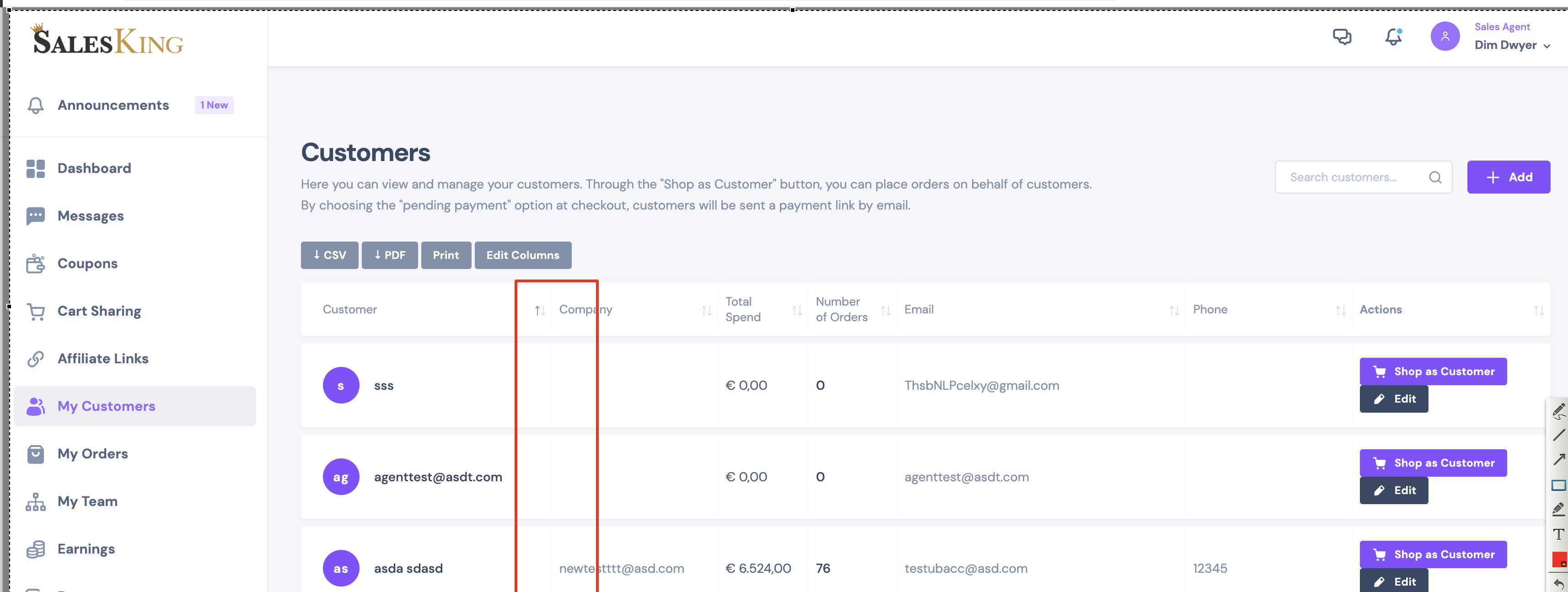The image size is (1568, 592).
Task: Open the red color picker swatch
Action: (x=1559, y=559)
